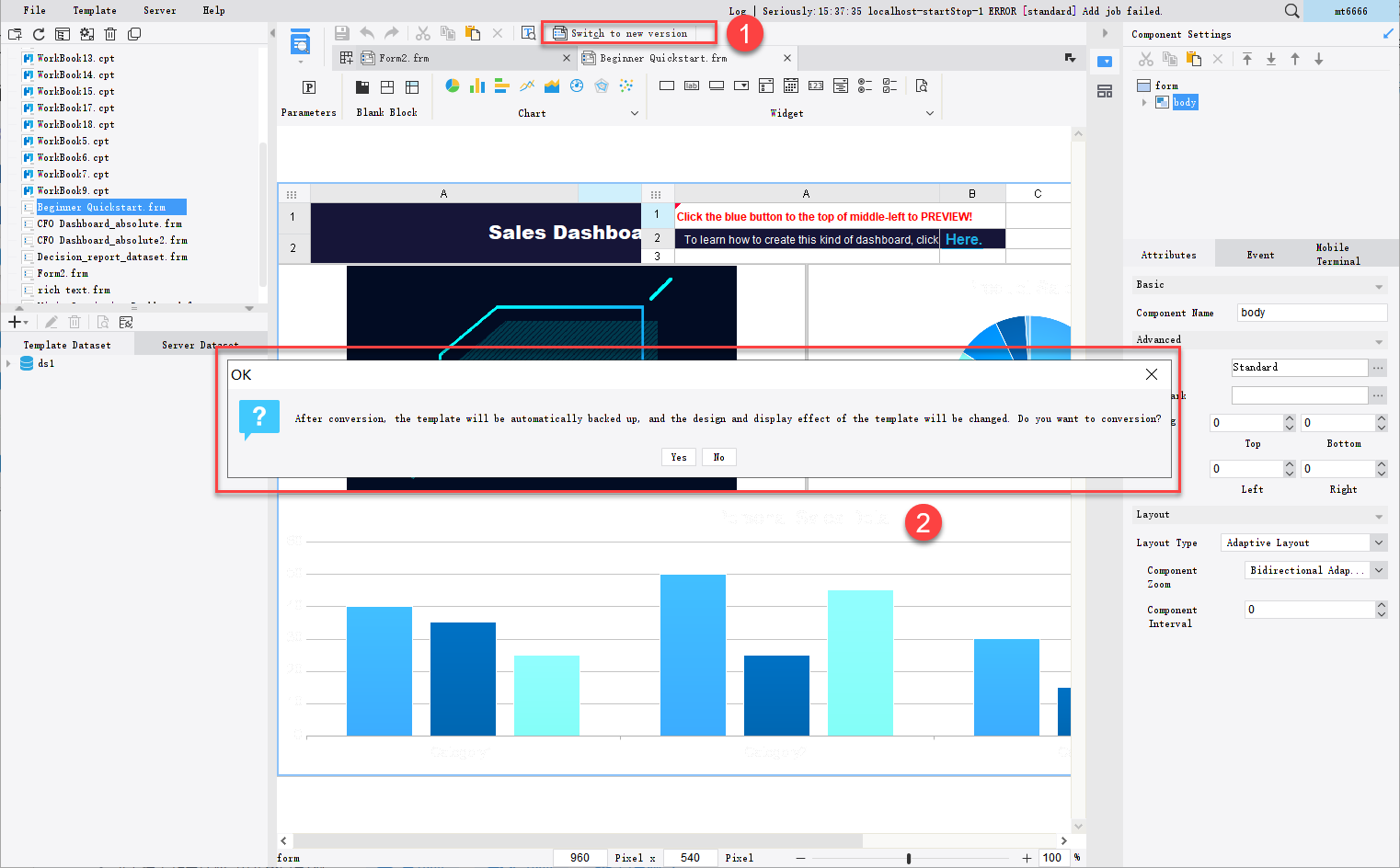This screenshot has width=1400, height=868.
Task: Adjust the zoom slider handle
Action: (x=909, y=858)
